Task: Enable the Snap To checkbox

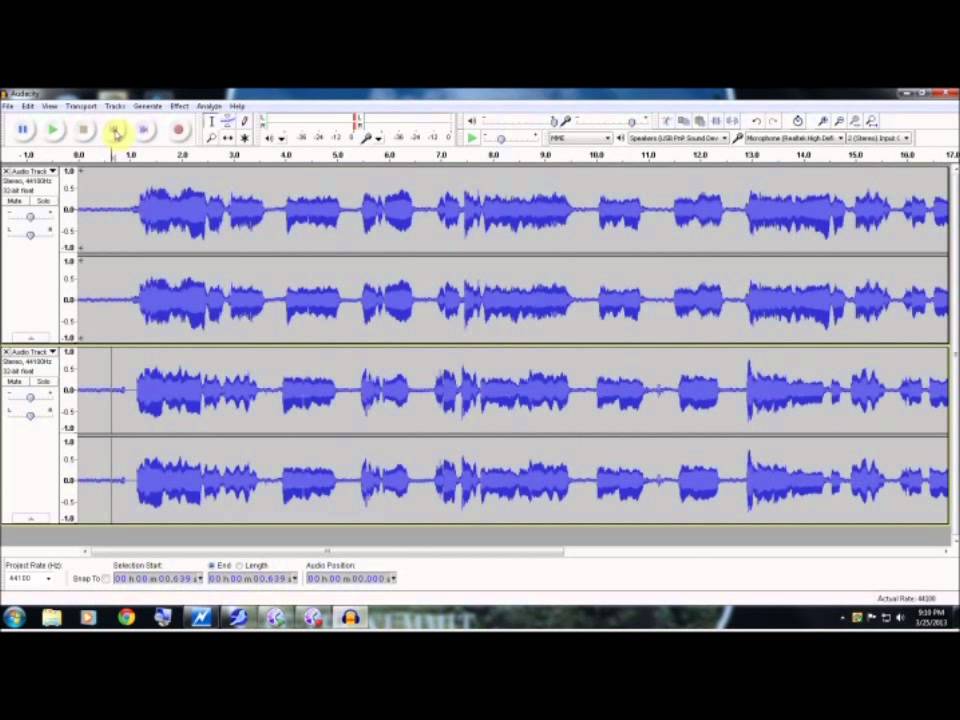Action: point(106,579)
